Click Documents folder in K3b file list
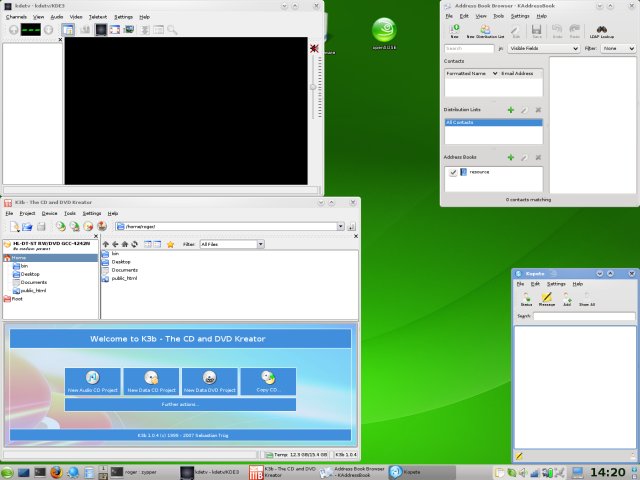640x480 pixels. click(x=124, y=270)
